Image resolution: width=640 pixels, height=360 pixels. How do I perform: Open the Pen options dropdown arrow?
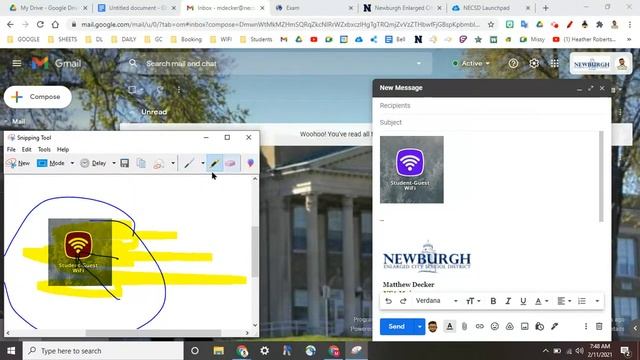coord(203,163)
